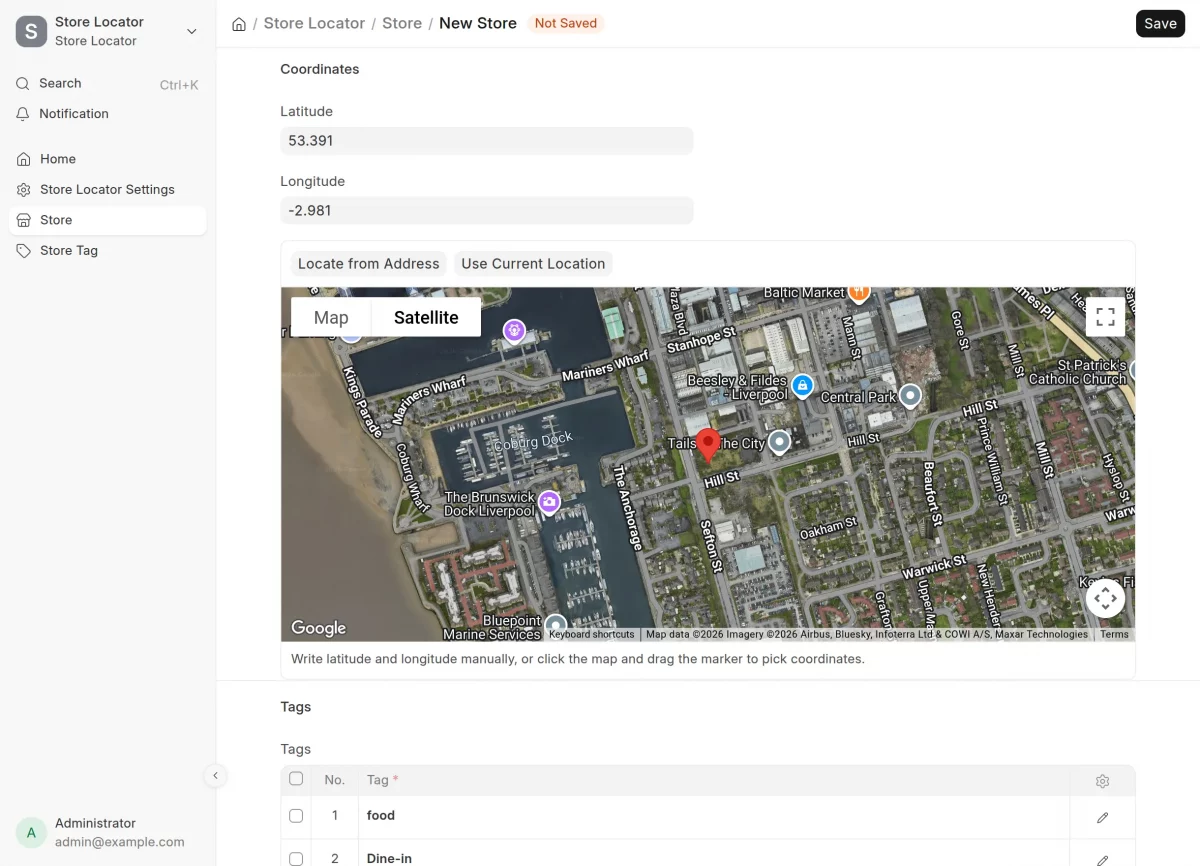Open map camera pan controls
Image resolution: width=1200 pixels, height=866 pixels.
click(1105, 599)
